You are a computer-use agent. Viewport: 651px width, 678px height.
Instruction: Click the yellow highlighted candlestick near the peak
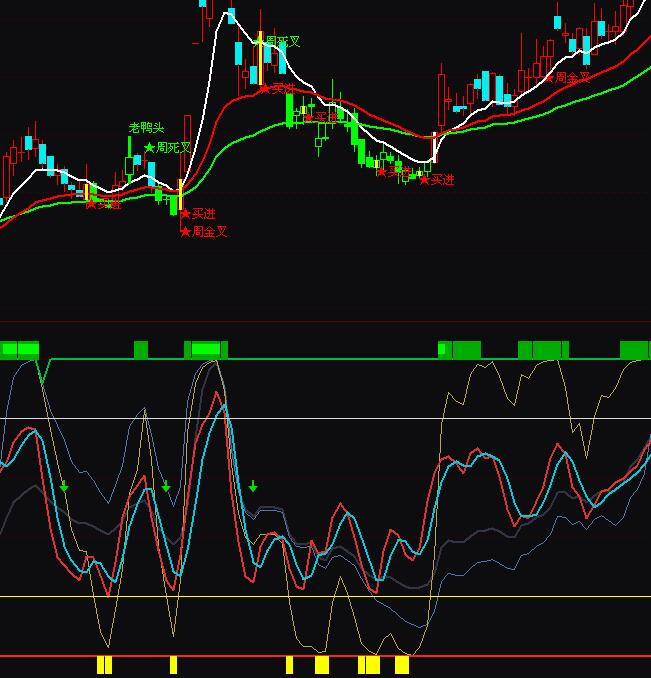pos(260,60)
